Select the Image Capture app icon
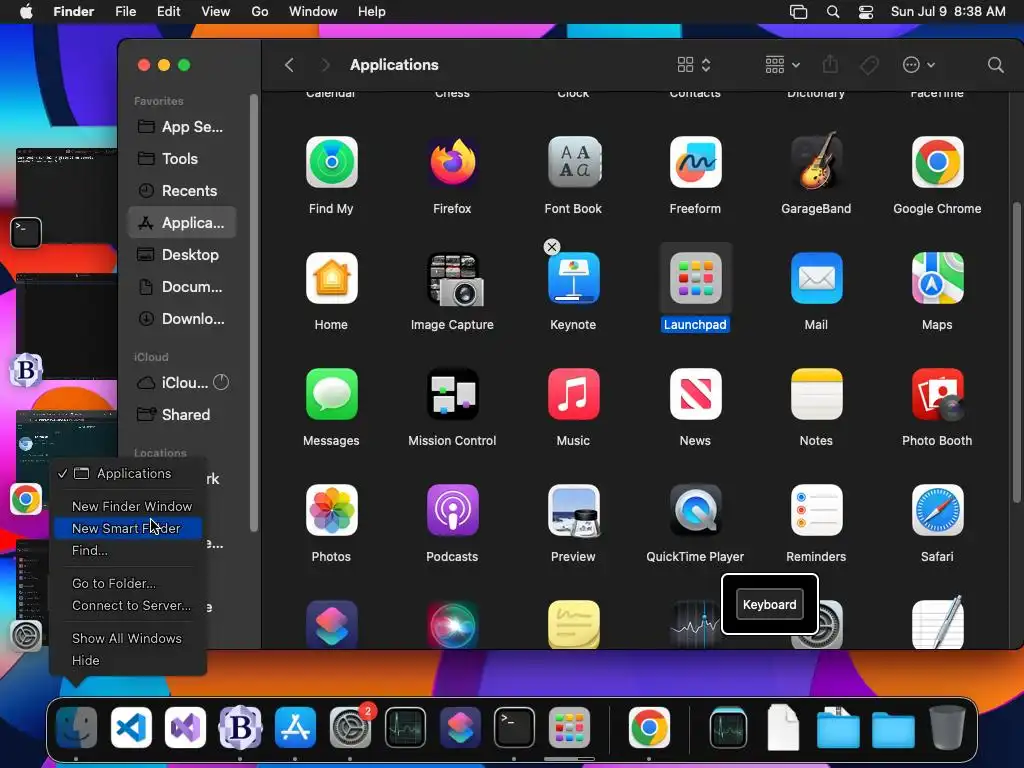Image resolution: width=1024 pixels, height=768 pixels. coord(455,280)
